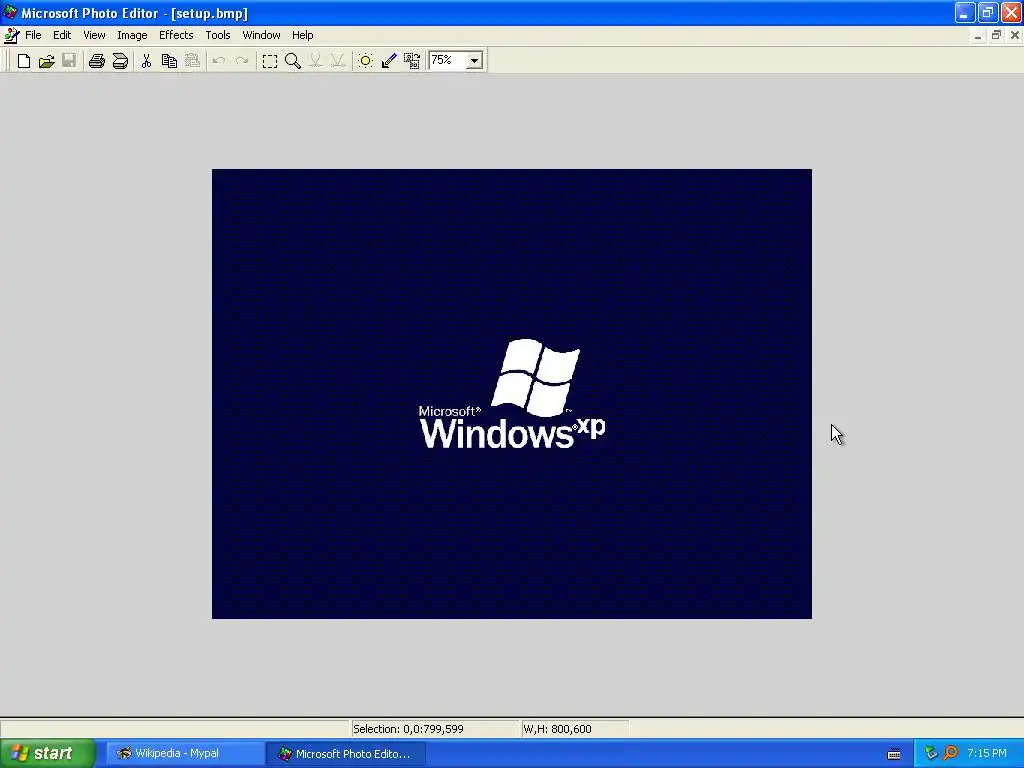Click the Microsoft Photo Editor taskbar button
Image resolution: width=1024 pixels, height=768 pixels.
(345, 754)
